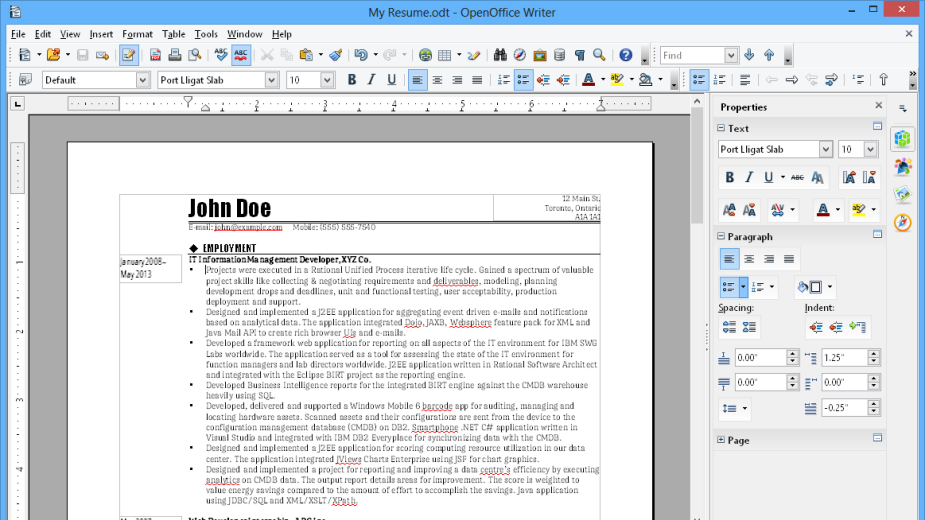Collapse the Paragraph section in Properties
This screenshot has height=520, width=925.
pyautogui.click(x=721, y=237)
